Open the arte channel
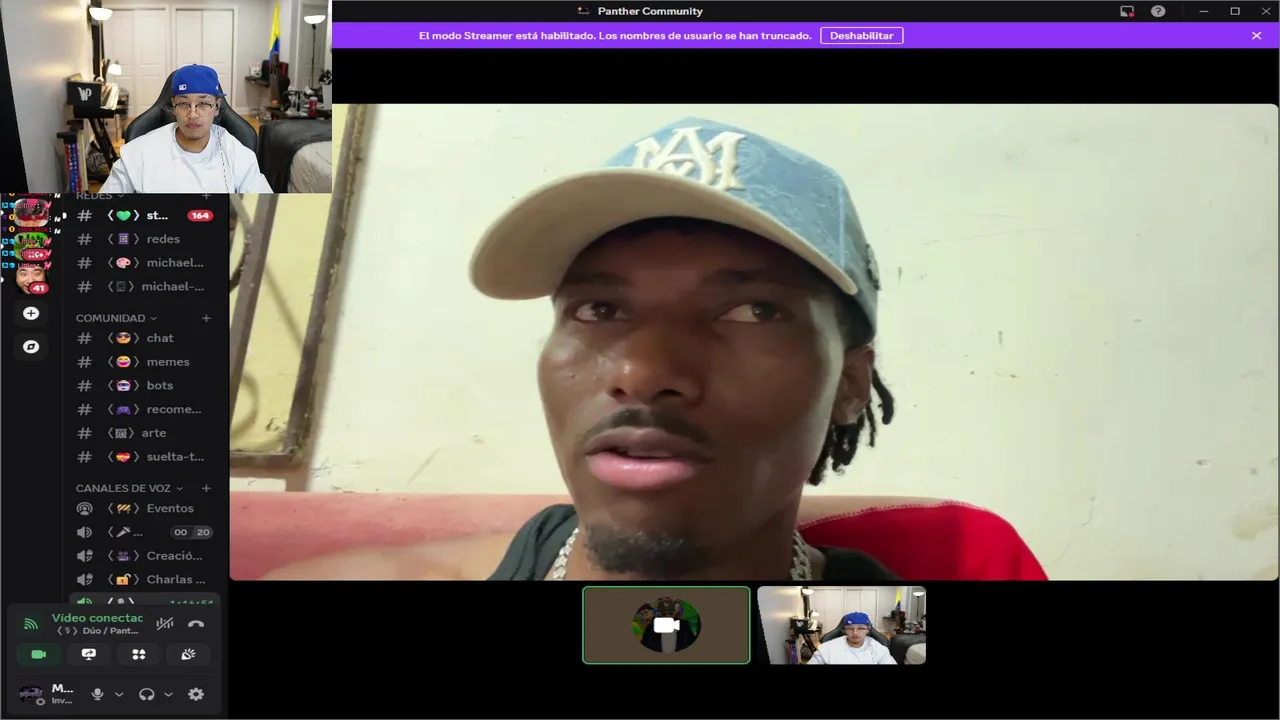Image resolution: width=1280 pixels, height=720 pixels. pos(145,433)
